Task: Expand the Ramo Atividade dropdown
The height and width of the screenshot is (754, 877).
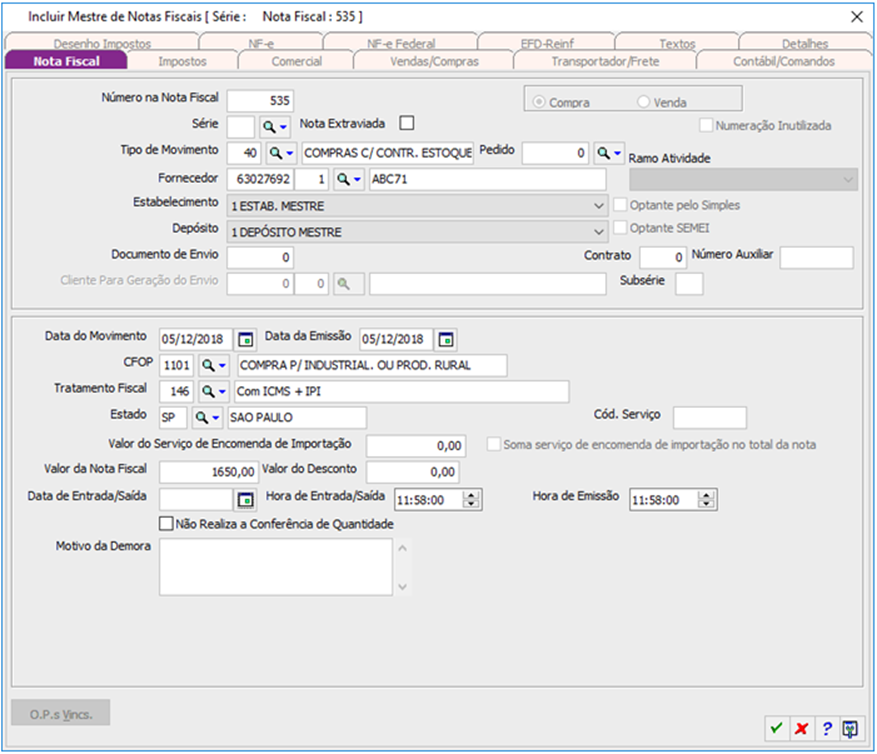Action: [848, 180]
